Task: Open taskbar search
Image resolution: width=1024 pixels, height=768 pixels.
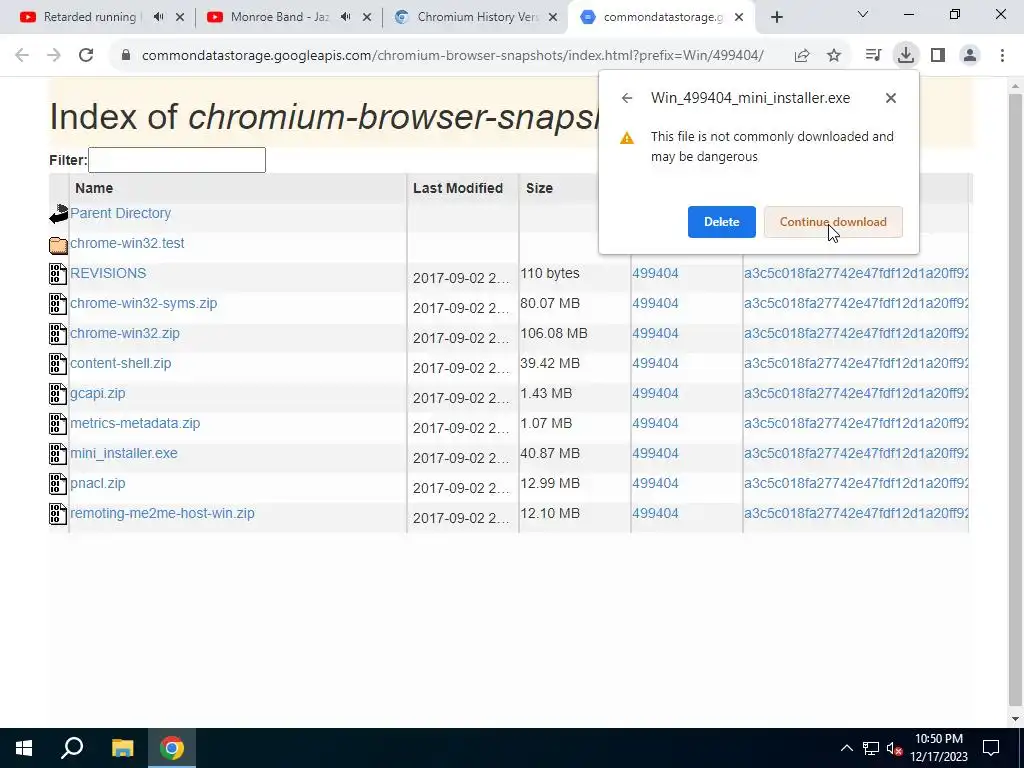Action: click(x=72, y=748)
